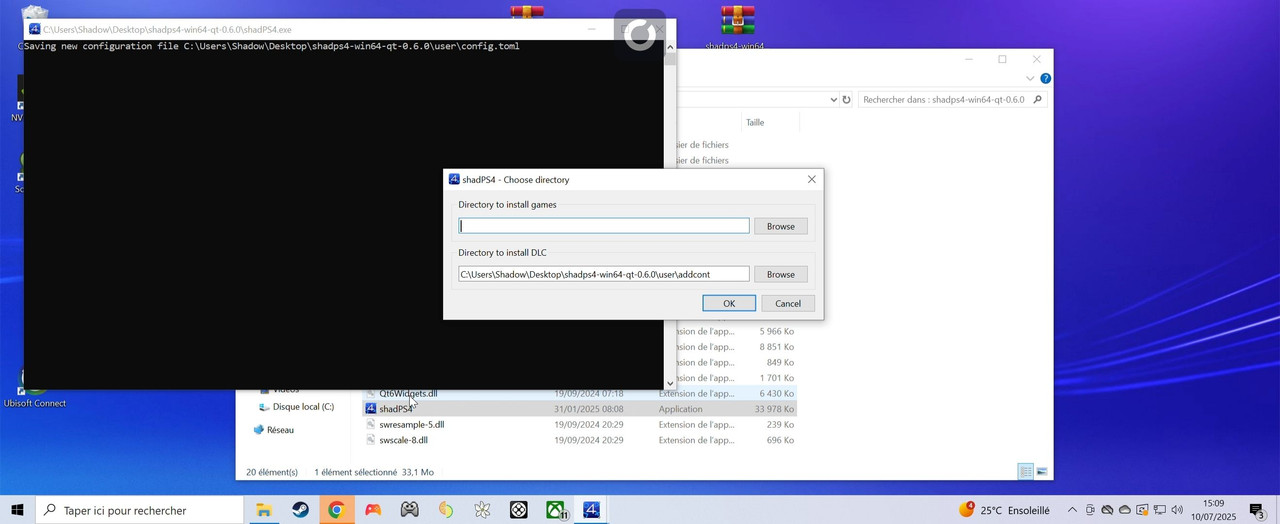The width and height of the screenshot is (1280, 524).
Task: Switch Explorer to large icons view
Action: click(1042, 471)
